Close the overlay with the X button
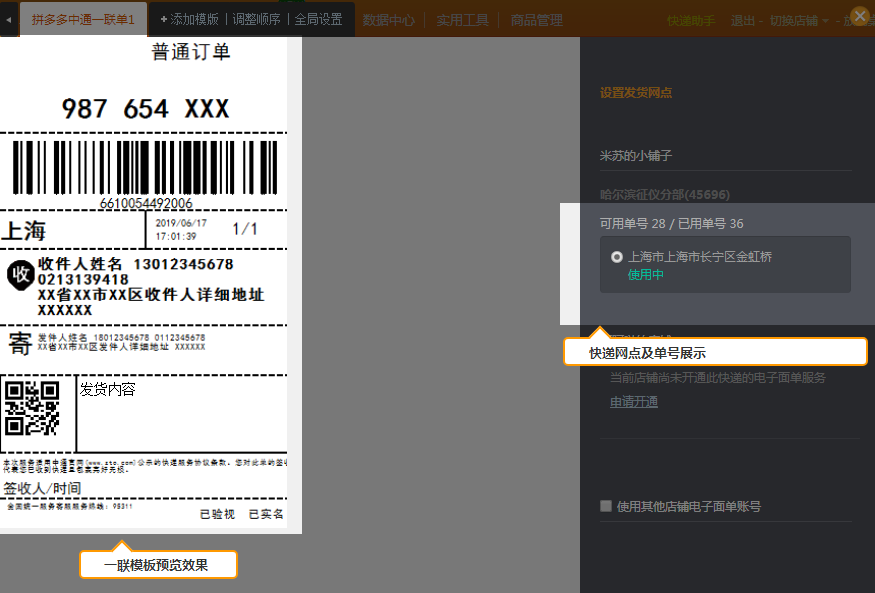 (x=859, y=16)
